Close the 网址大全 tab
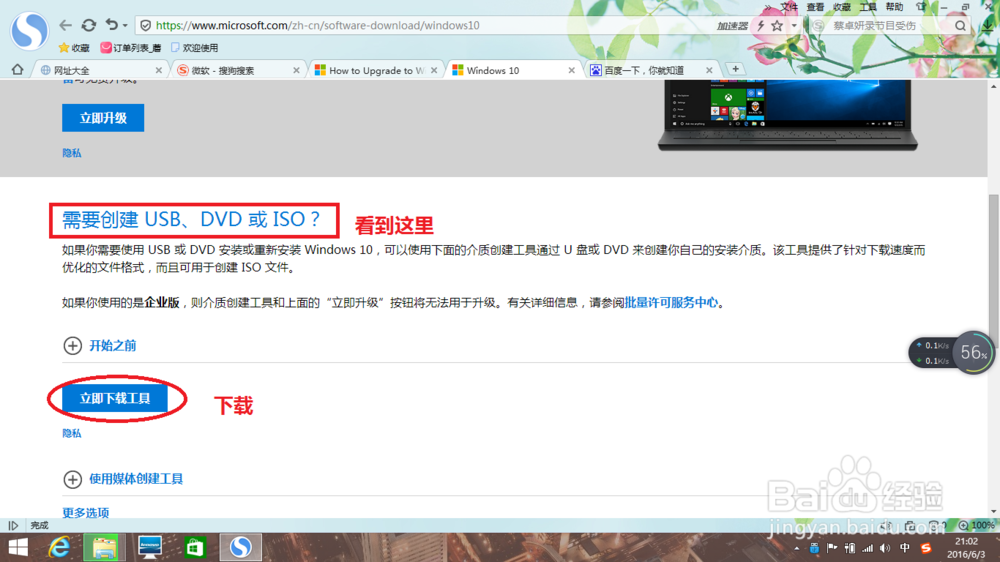1000x562 pixels. 158,70
